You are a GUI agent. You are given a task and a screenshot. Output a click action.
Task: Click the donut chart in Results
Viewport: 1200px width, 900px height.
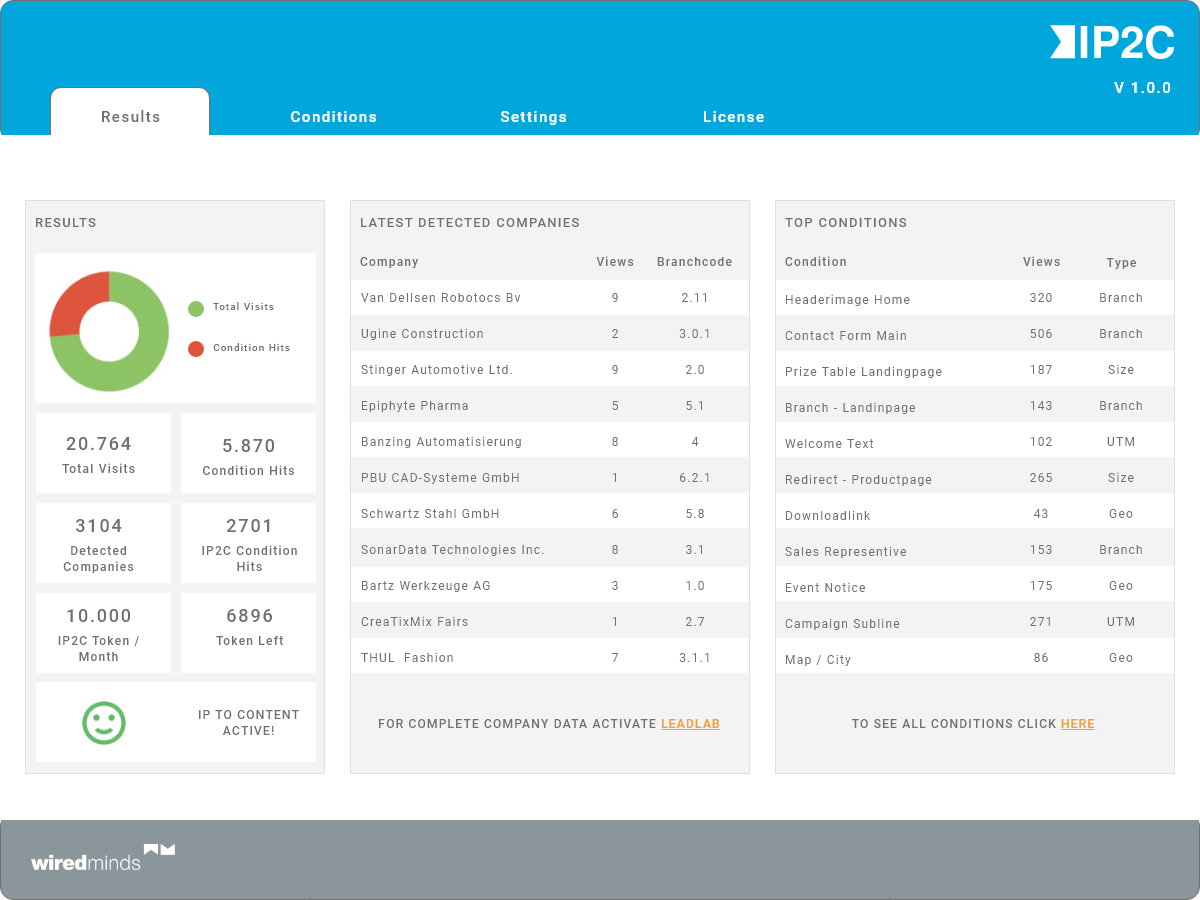[109, 331]
